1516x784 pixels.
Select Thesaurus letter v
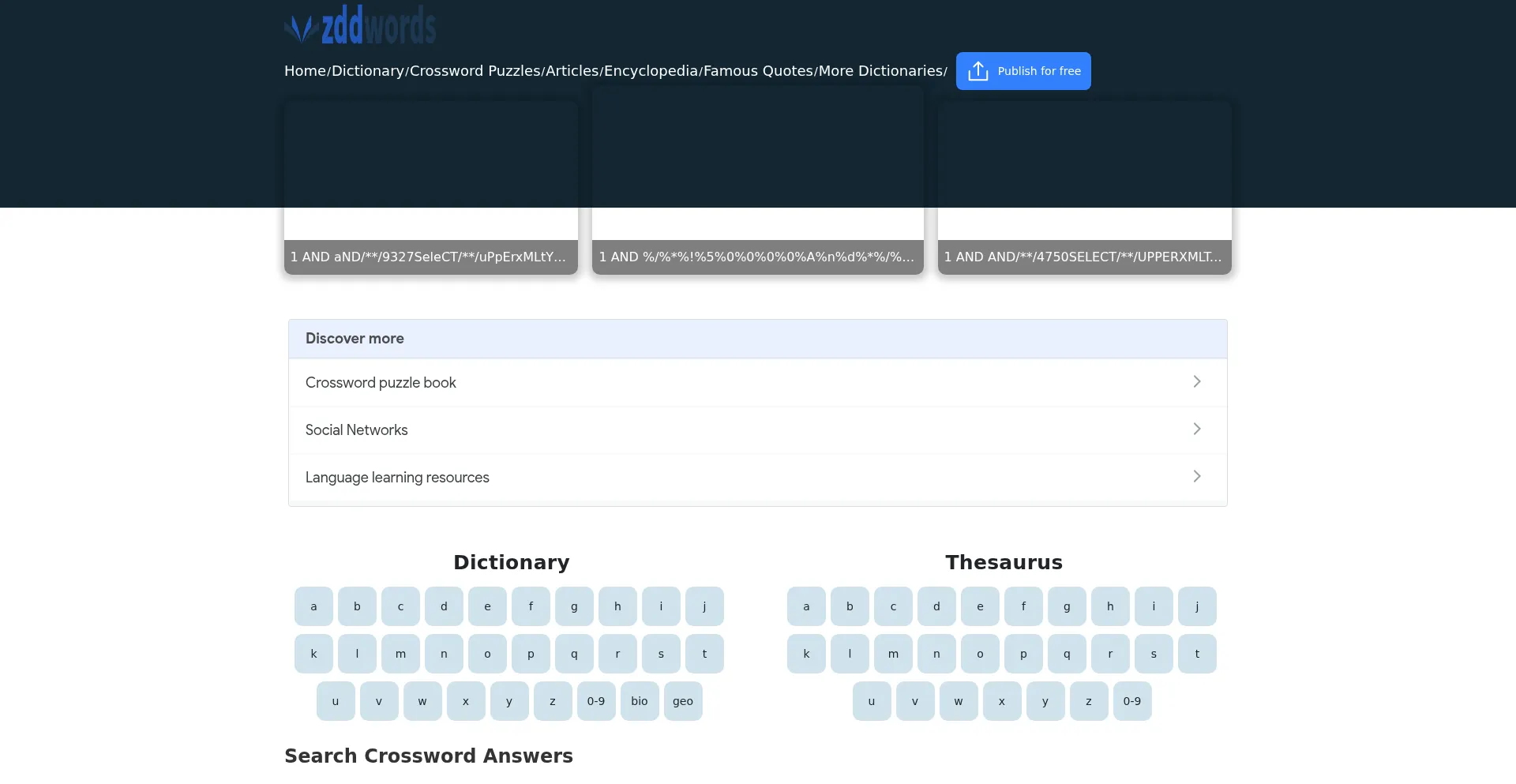pos(915,701)
